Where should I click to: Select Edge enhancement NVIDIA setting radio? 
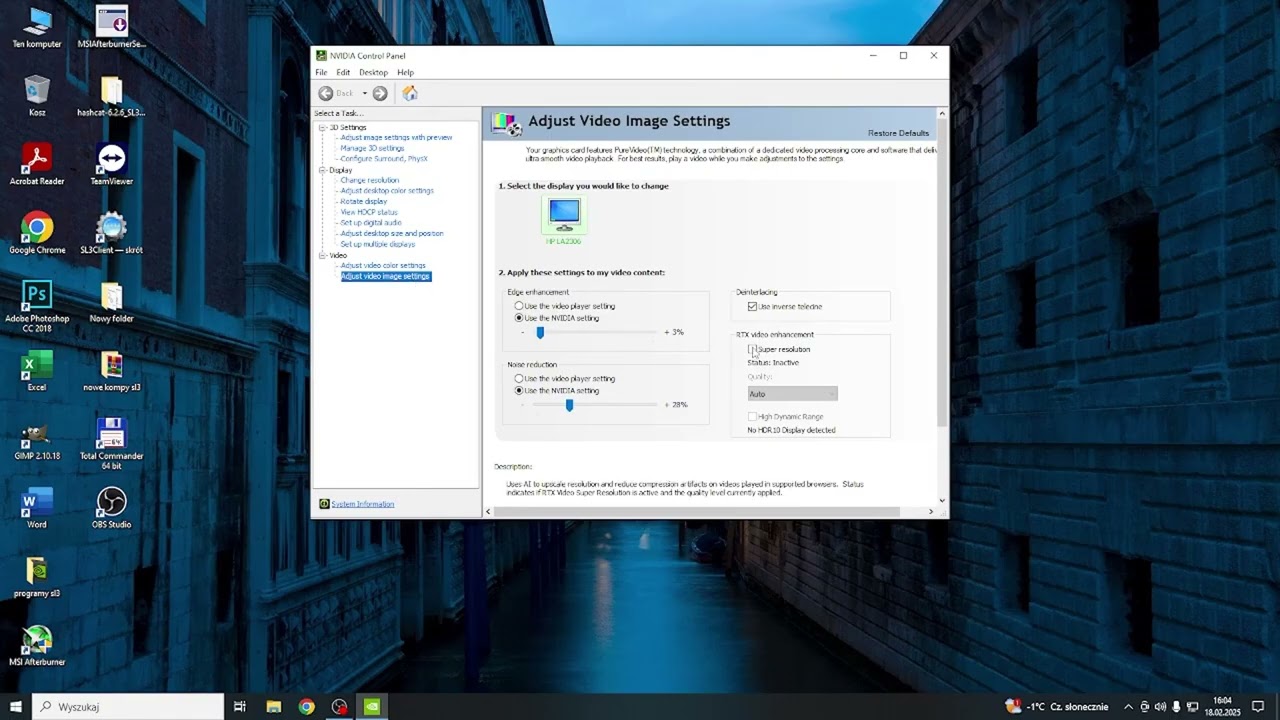point(519,318)
